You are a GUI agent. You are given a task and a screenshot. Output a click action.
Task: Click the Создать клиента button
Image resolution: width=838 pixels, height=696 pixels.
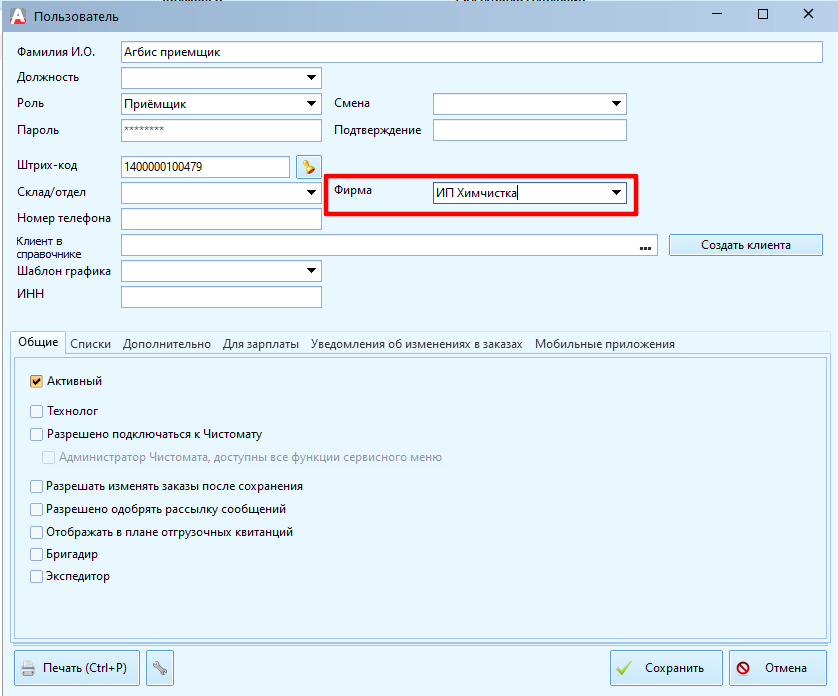746,245
